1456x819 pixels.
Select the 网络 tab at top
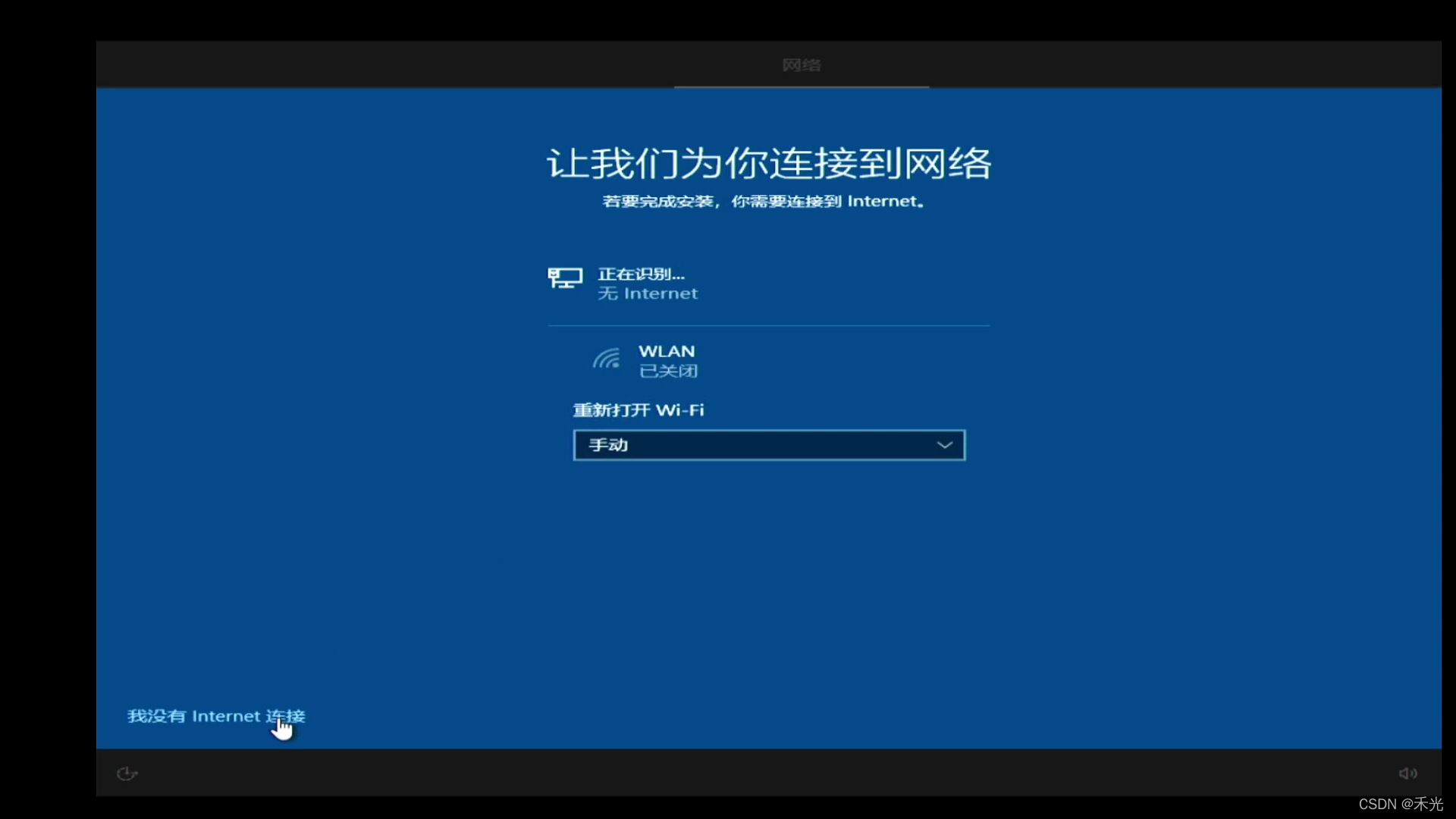[802, 65]
